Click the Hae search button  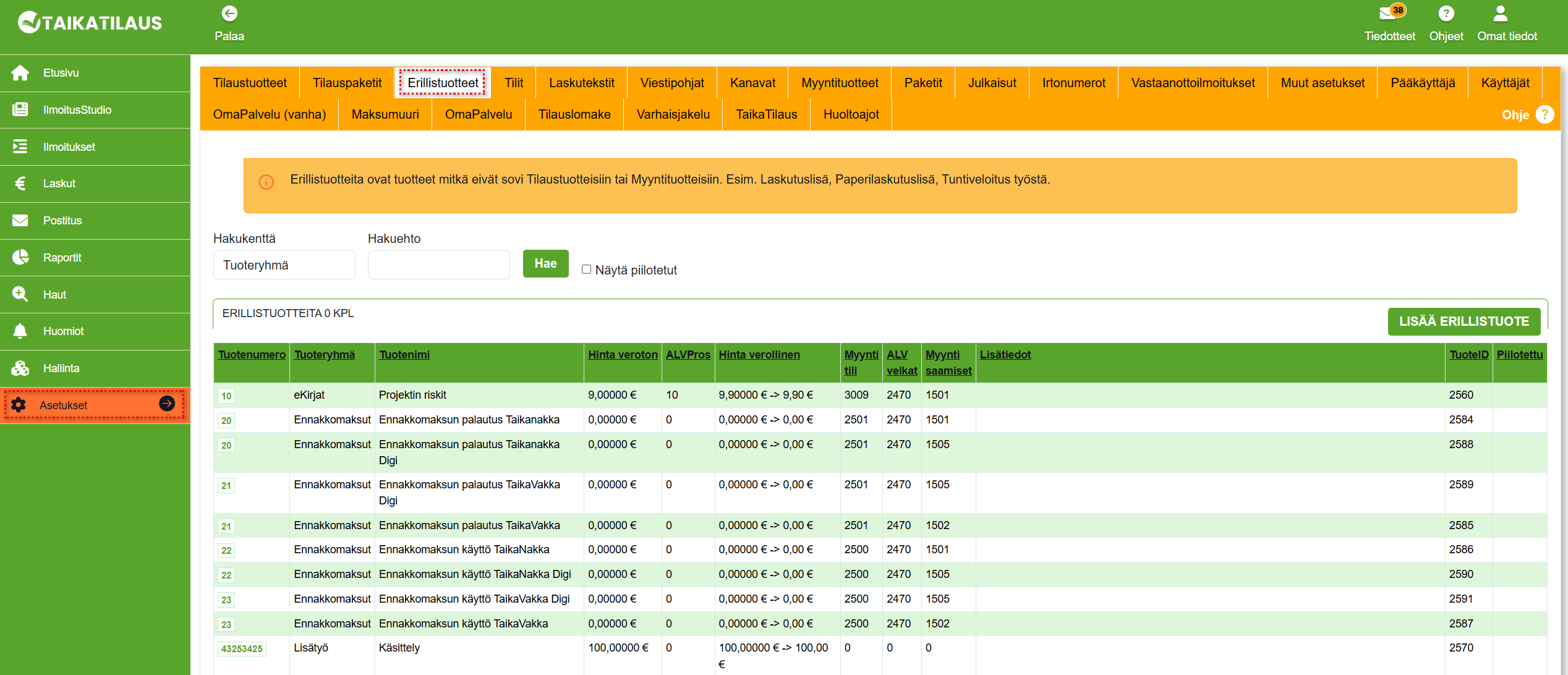(545, 263)
